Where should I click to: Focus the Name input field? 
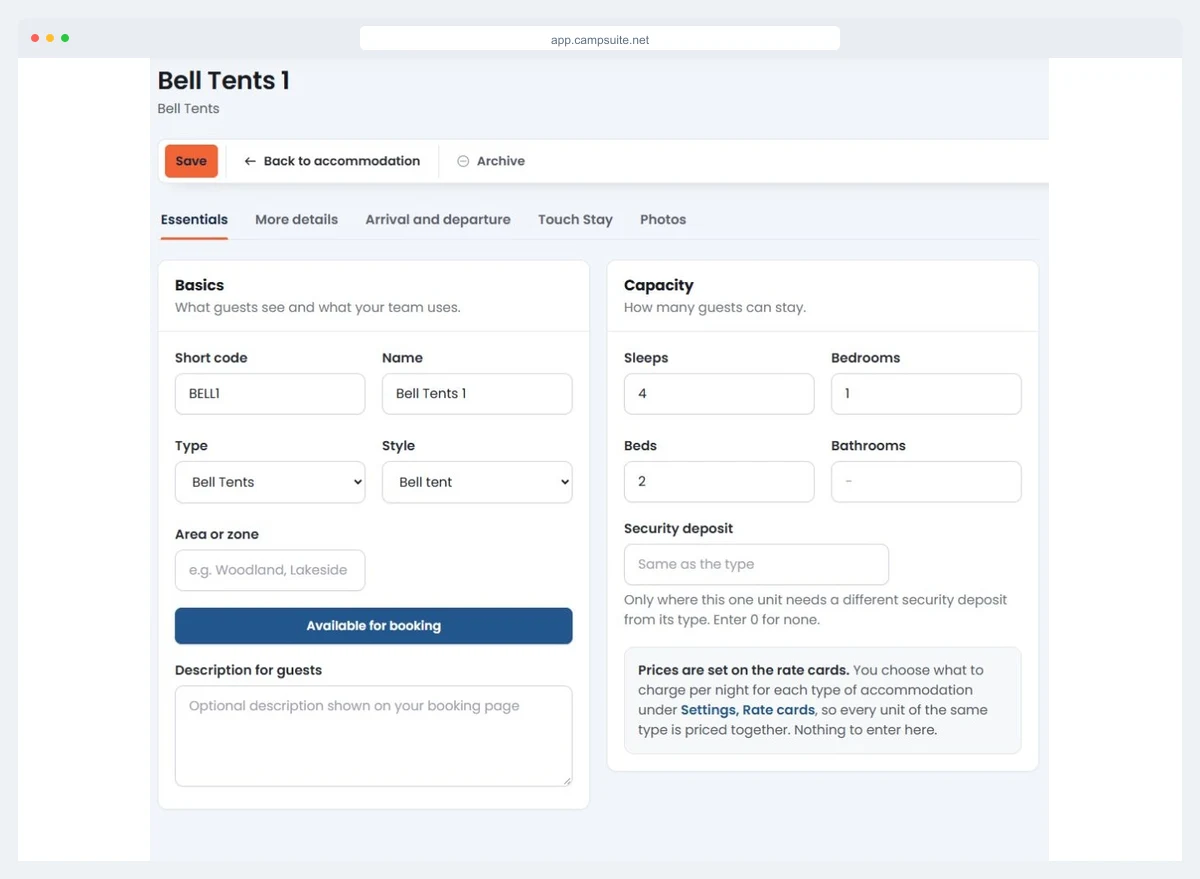pyautogui.click(x=477, y=394)
